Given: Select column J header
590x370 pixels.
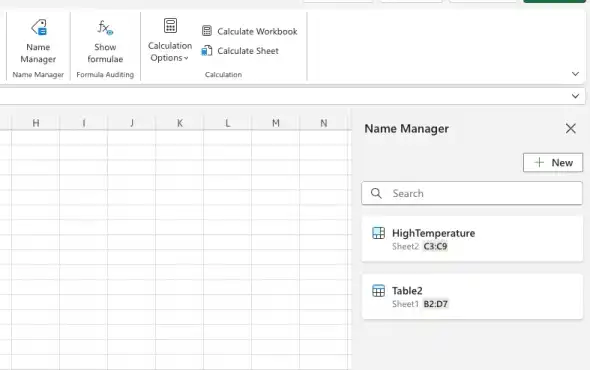Looking at the screenshot, I should (132, 123).
